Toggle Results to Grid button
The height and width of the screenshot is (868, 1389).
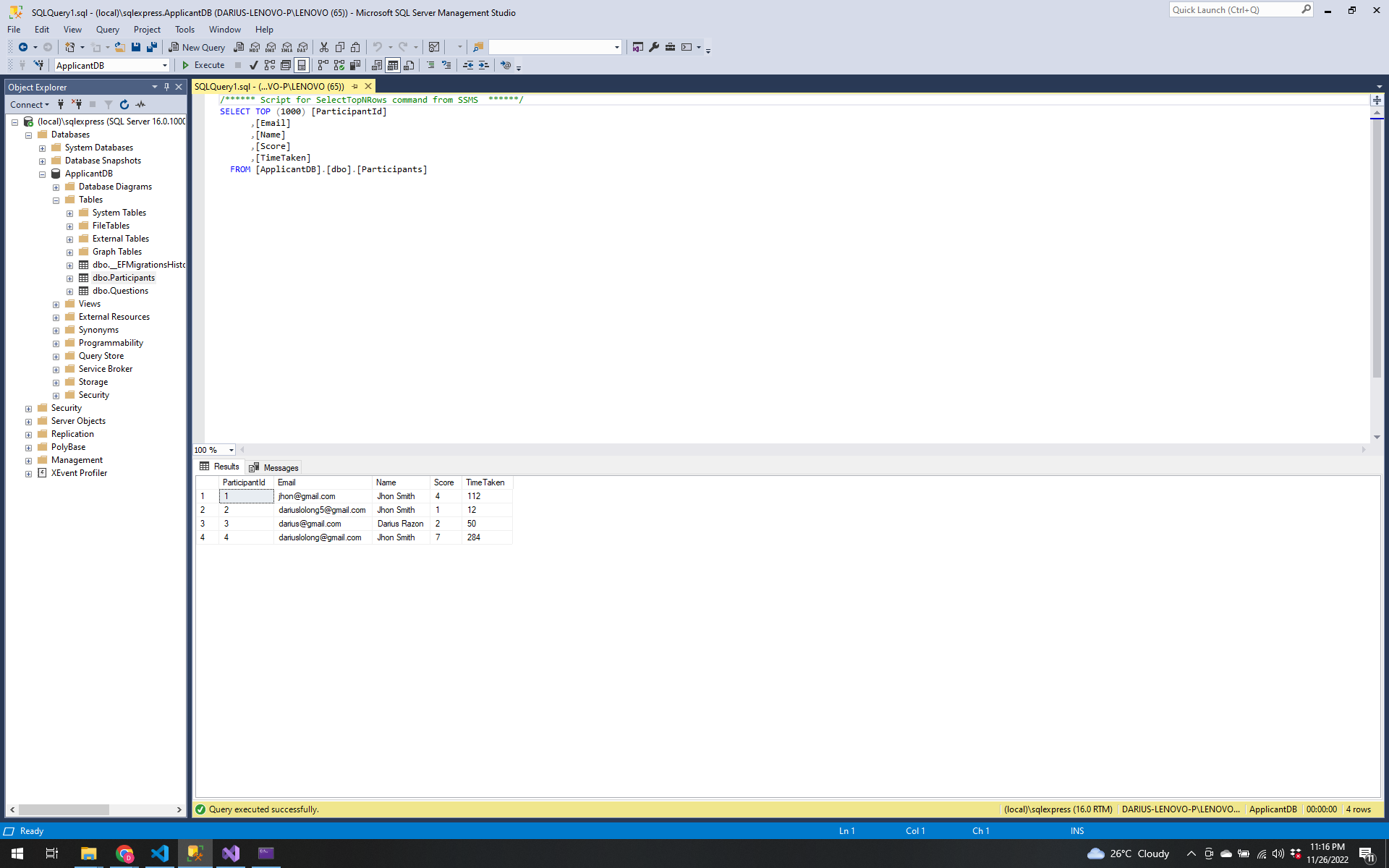[393, 65]
